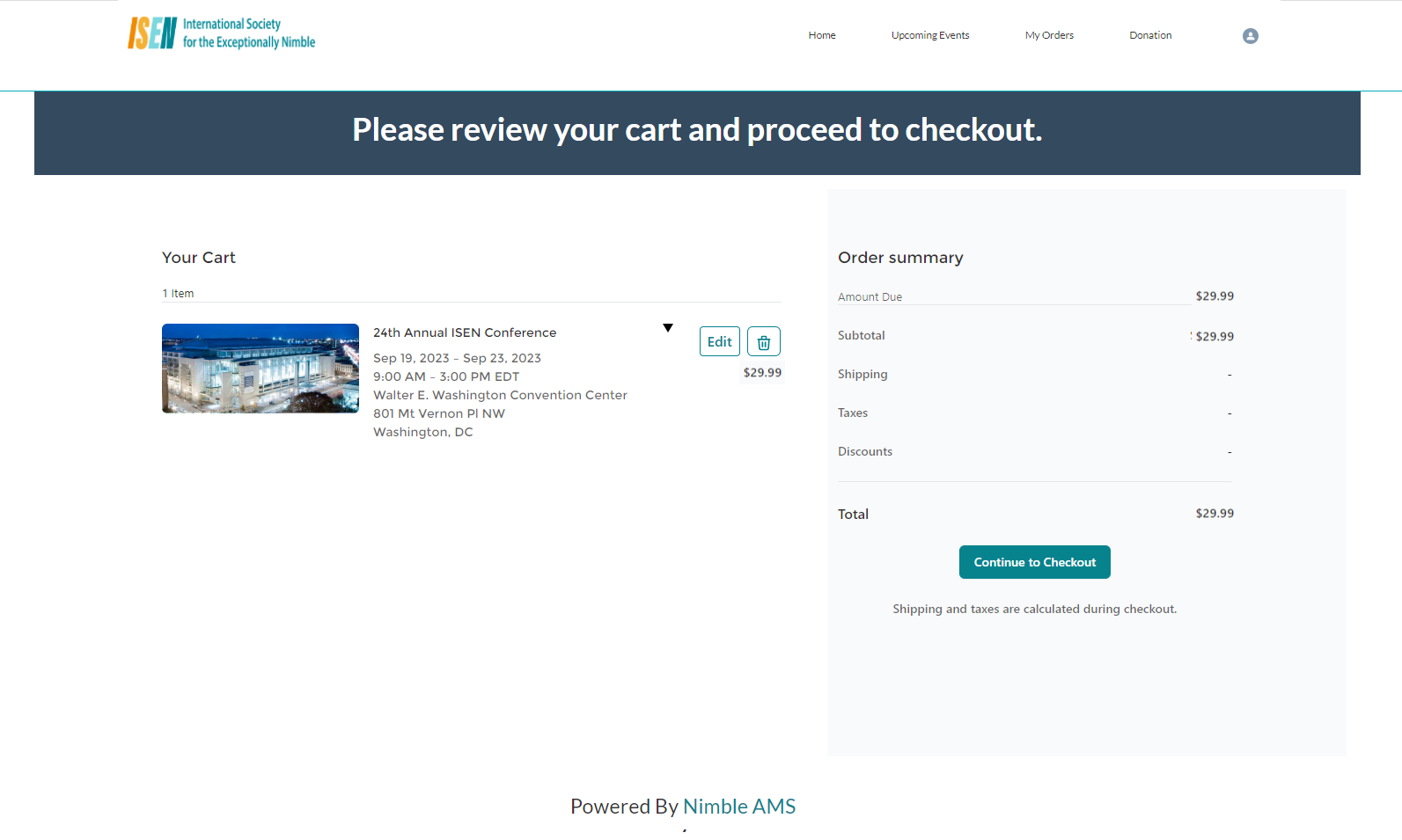Open the user profile account icon
Image resolution: width=1402 pixels, height=840 pixels.
click(1250, 36)
